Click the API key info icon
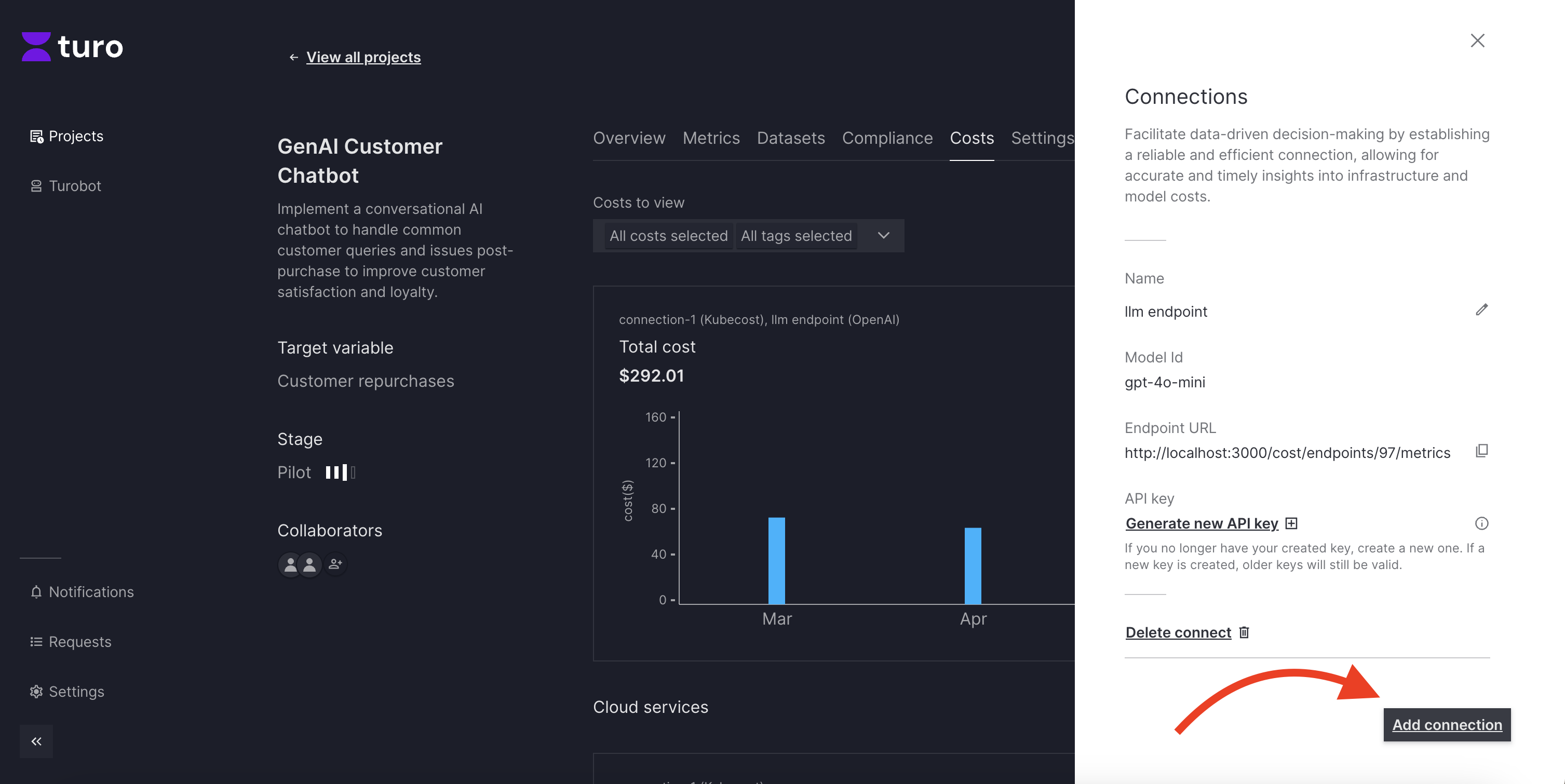 coord(1481,523)
